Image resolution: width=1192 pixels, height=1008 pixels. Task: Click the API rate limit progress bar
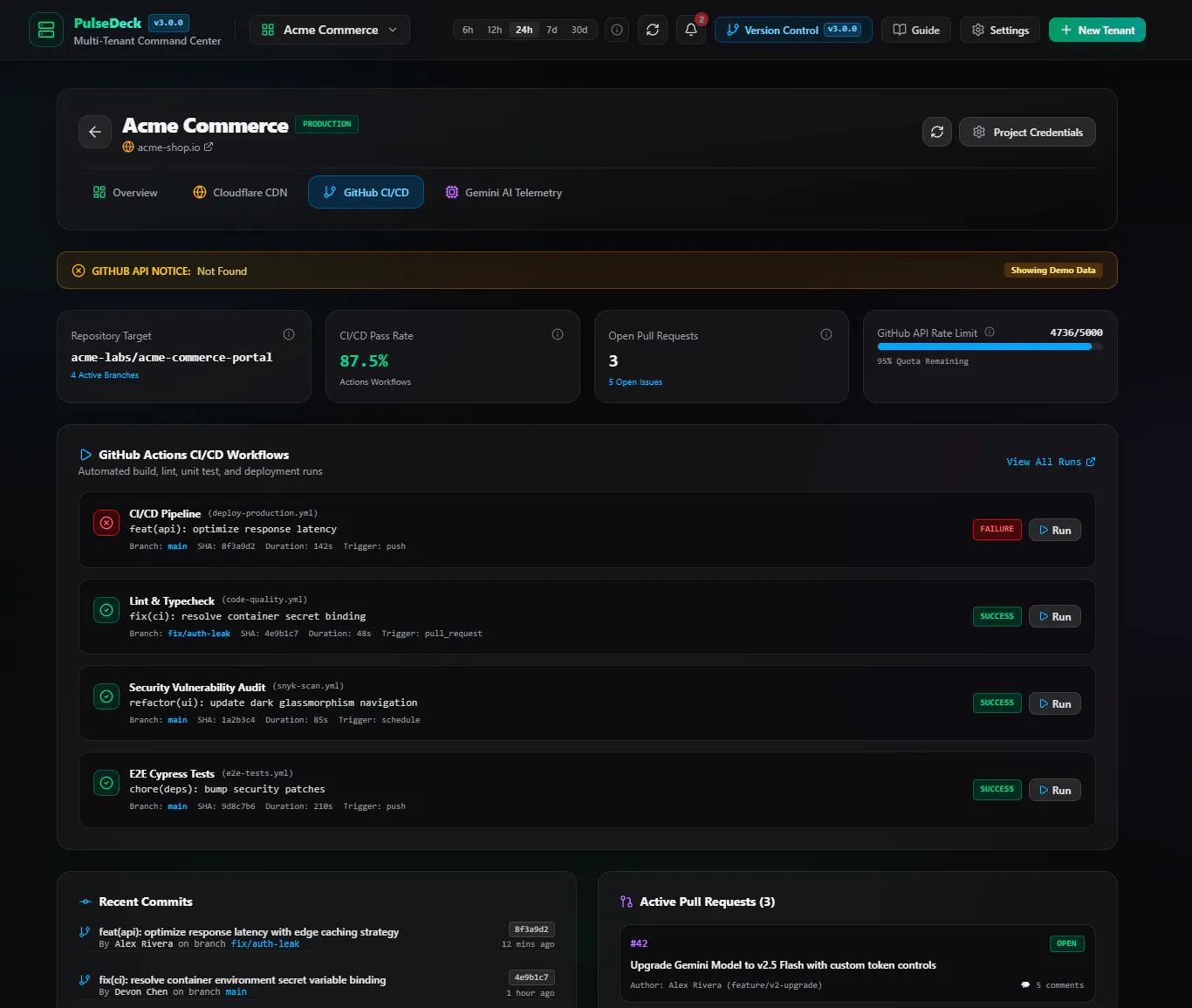click(990, 346)
